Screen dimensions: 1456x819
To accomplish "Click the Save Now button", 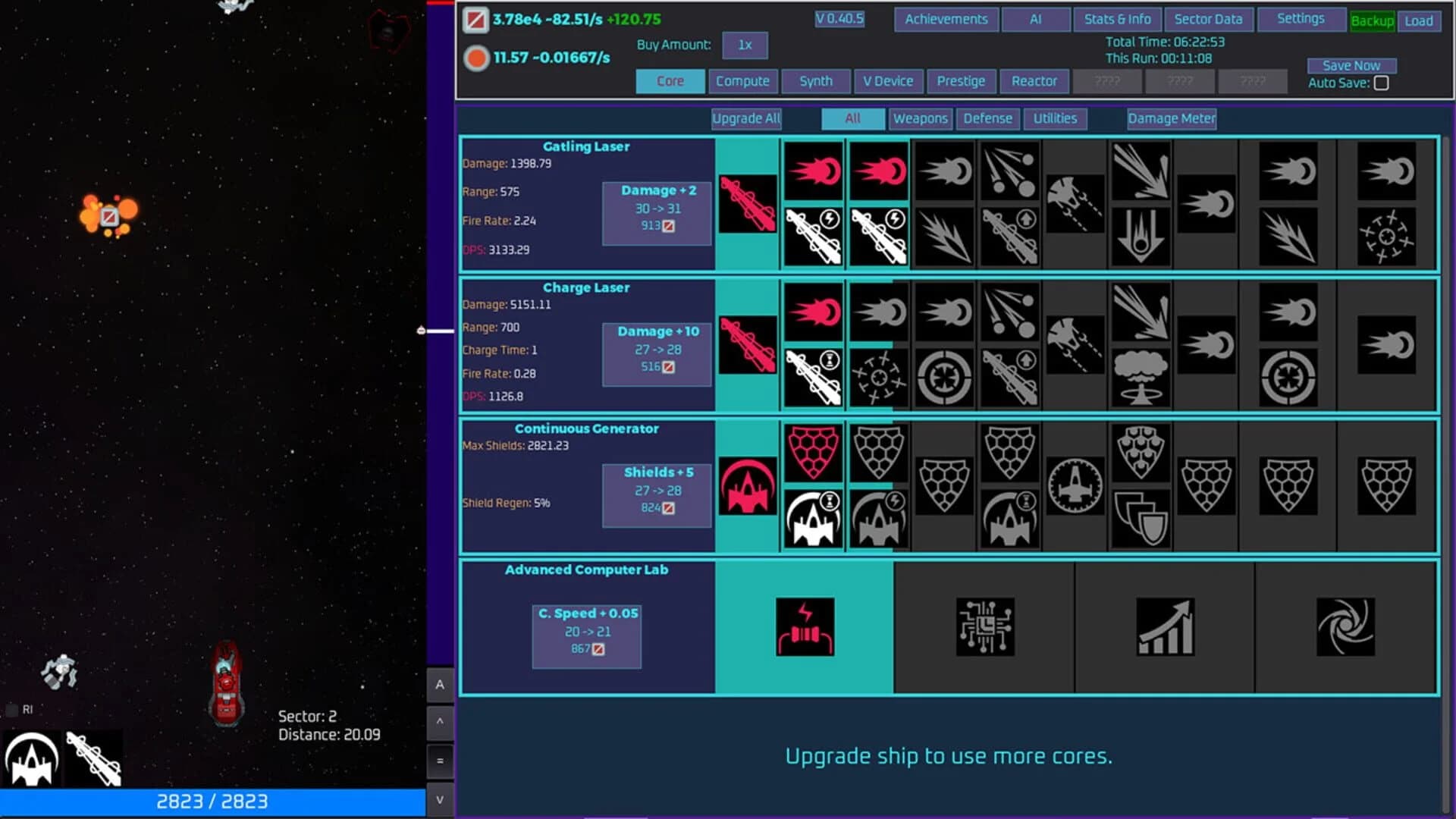I will click(x=1351, y=65).
